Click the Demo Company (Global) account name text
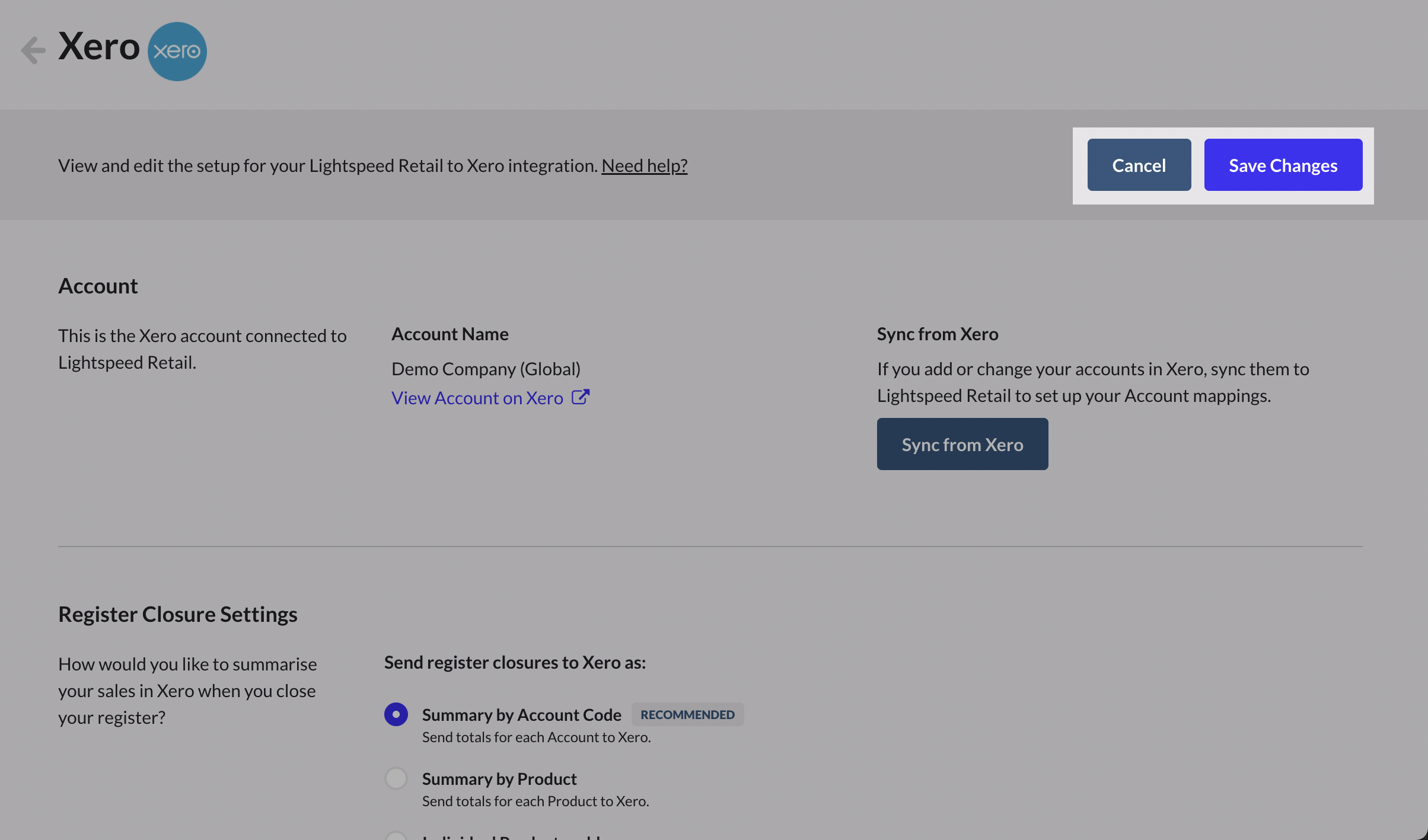 pos(486,368)
